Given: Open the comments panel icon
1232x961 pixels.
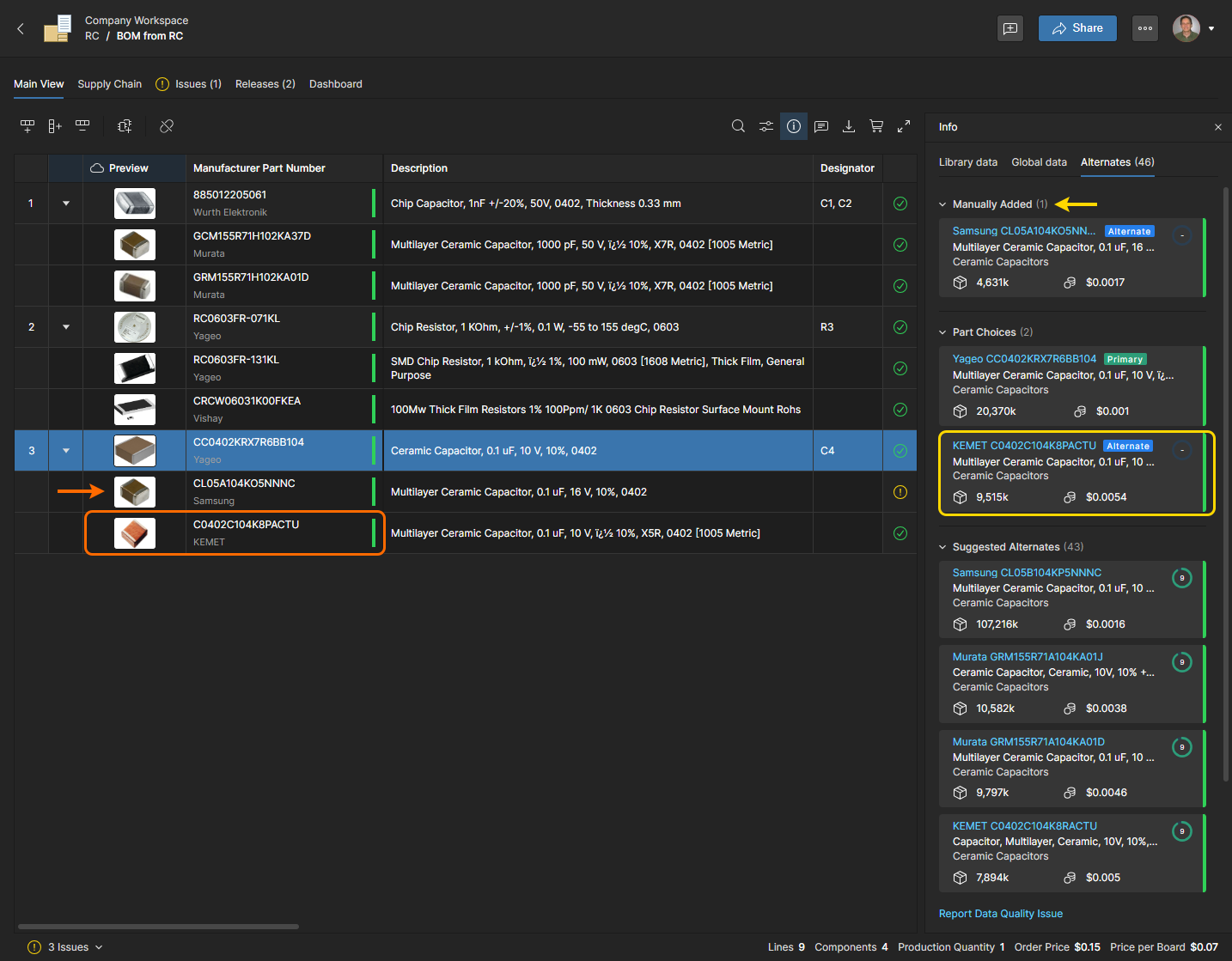Looking at the screenshot, I should pyautogui.click(x=821, y=126).
